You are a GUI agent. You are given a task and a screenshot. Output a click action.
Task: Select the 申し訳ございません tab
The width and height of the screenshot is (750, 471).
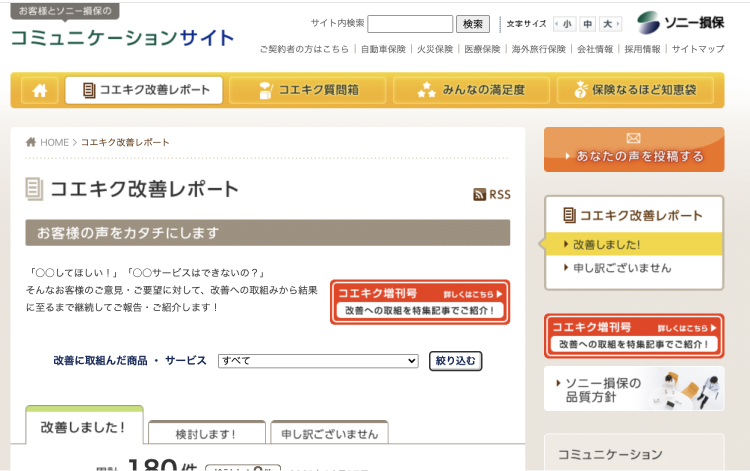(x=329, y=434)
